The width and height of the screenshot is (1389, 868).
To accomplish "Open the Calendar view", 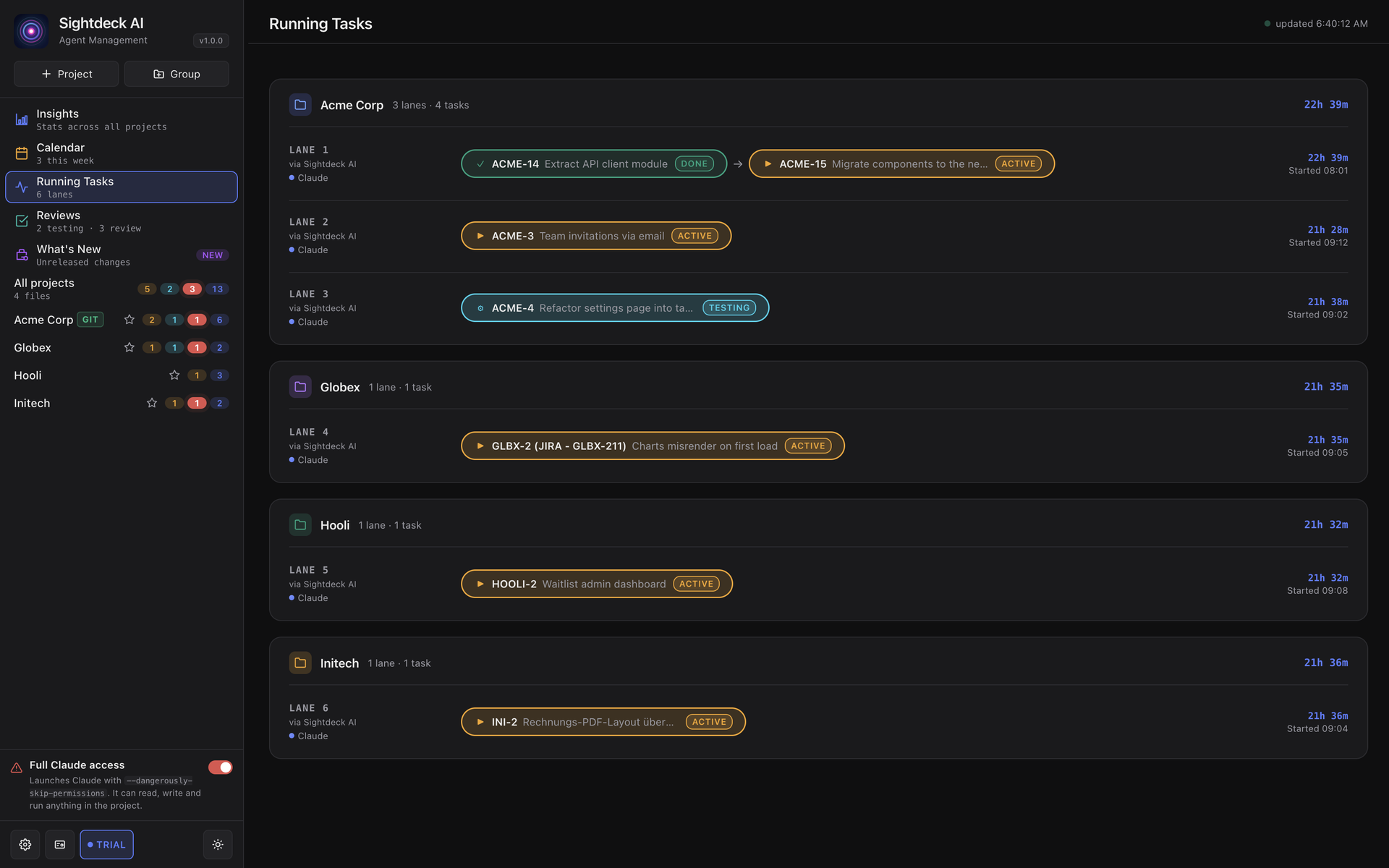I will (x=122, y=153).
